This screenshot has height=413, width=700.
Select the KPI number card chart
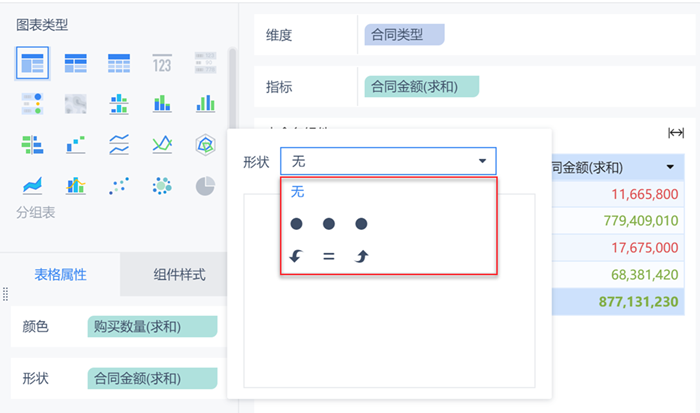click(x=163, y=63)
